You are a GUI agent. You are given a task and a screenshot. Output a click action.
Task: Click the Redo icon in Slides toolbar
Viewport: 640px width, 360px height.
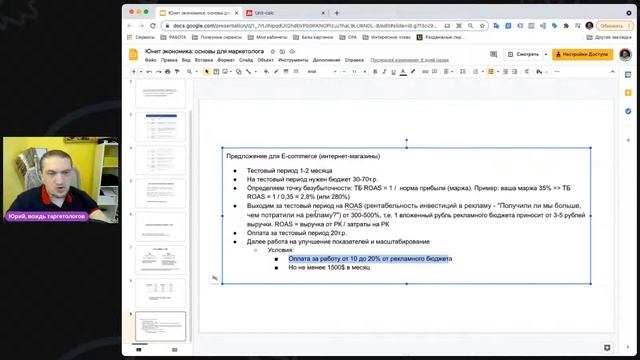click(x=158, y=72)
